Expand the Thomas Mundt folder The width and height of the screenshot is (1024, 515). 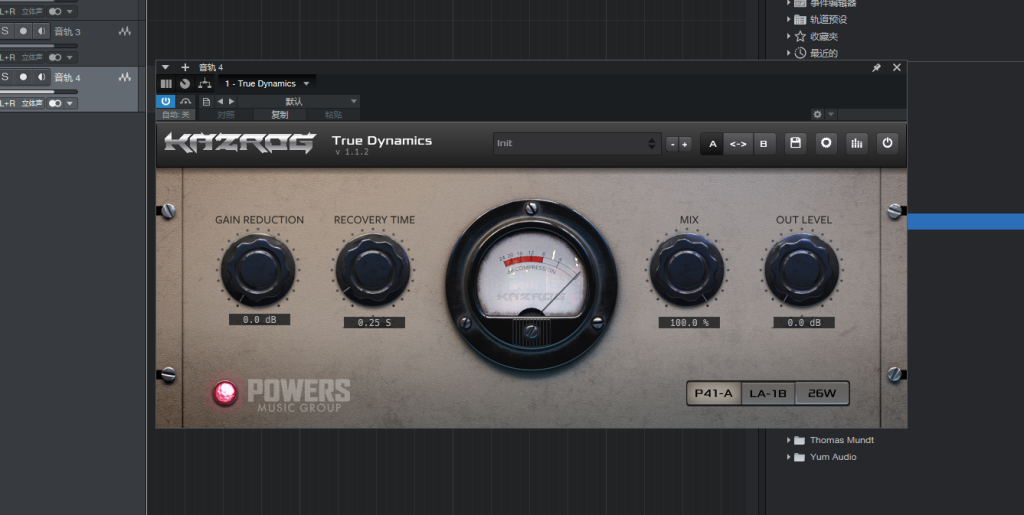pyautogui.click(x=788, y=440)
